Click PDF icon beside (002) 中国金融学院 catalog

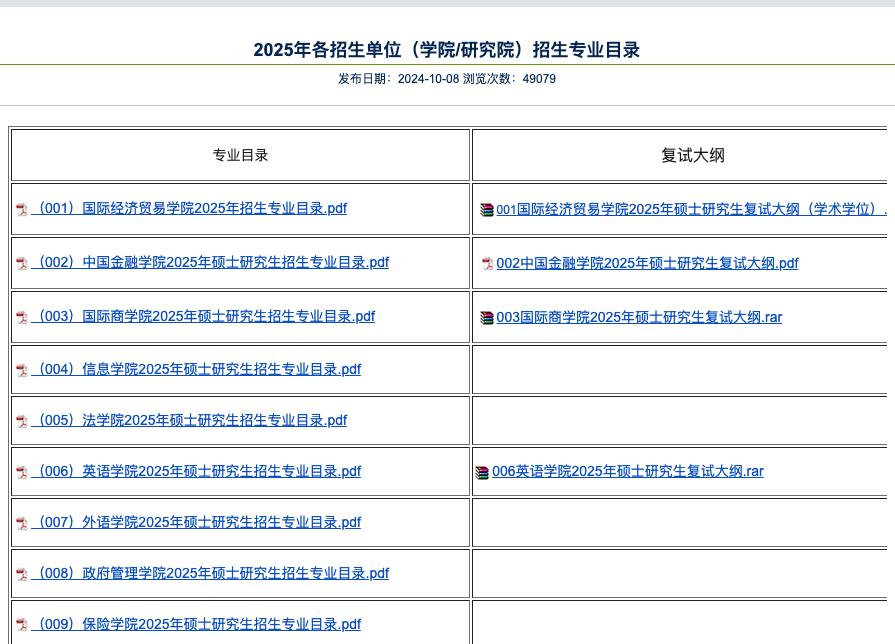pyautogui.click(x=22, y=263)
